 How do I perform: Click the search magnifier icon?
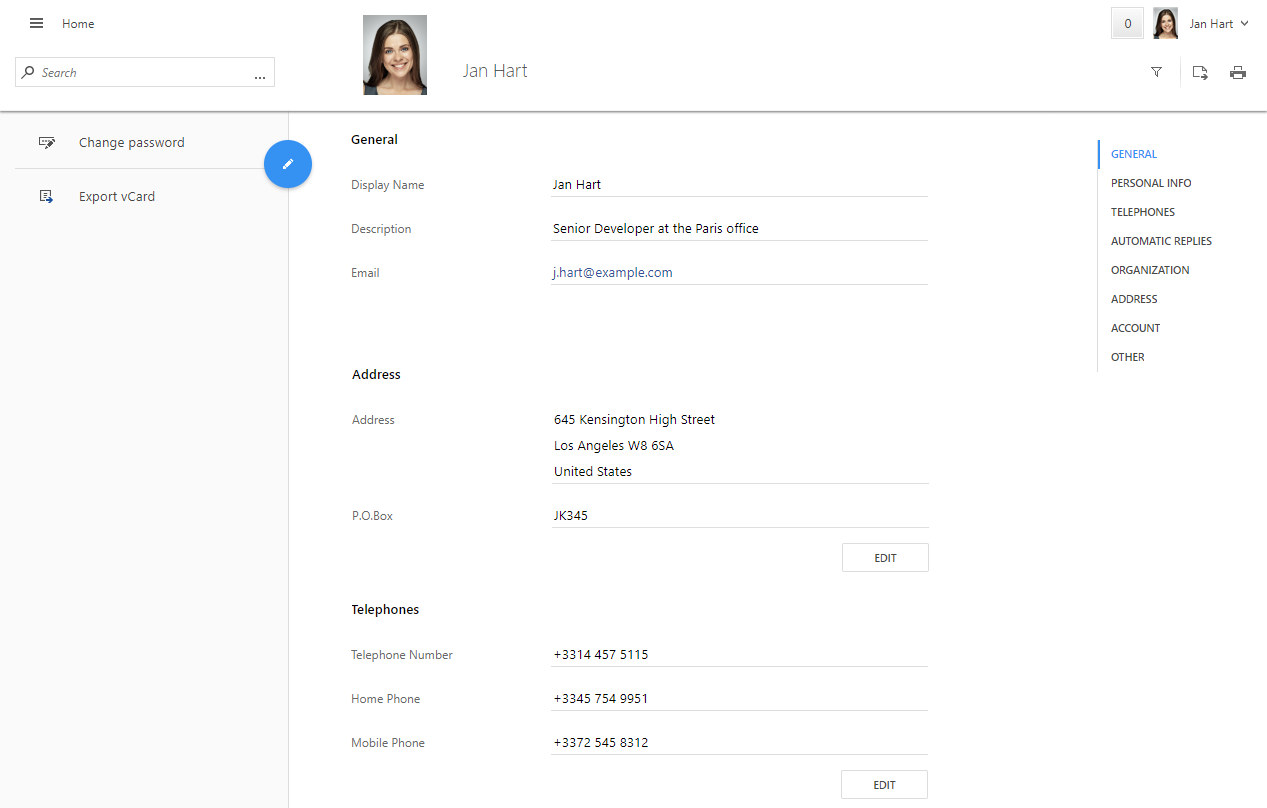coord(29,71)
